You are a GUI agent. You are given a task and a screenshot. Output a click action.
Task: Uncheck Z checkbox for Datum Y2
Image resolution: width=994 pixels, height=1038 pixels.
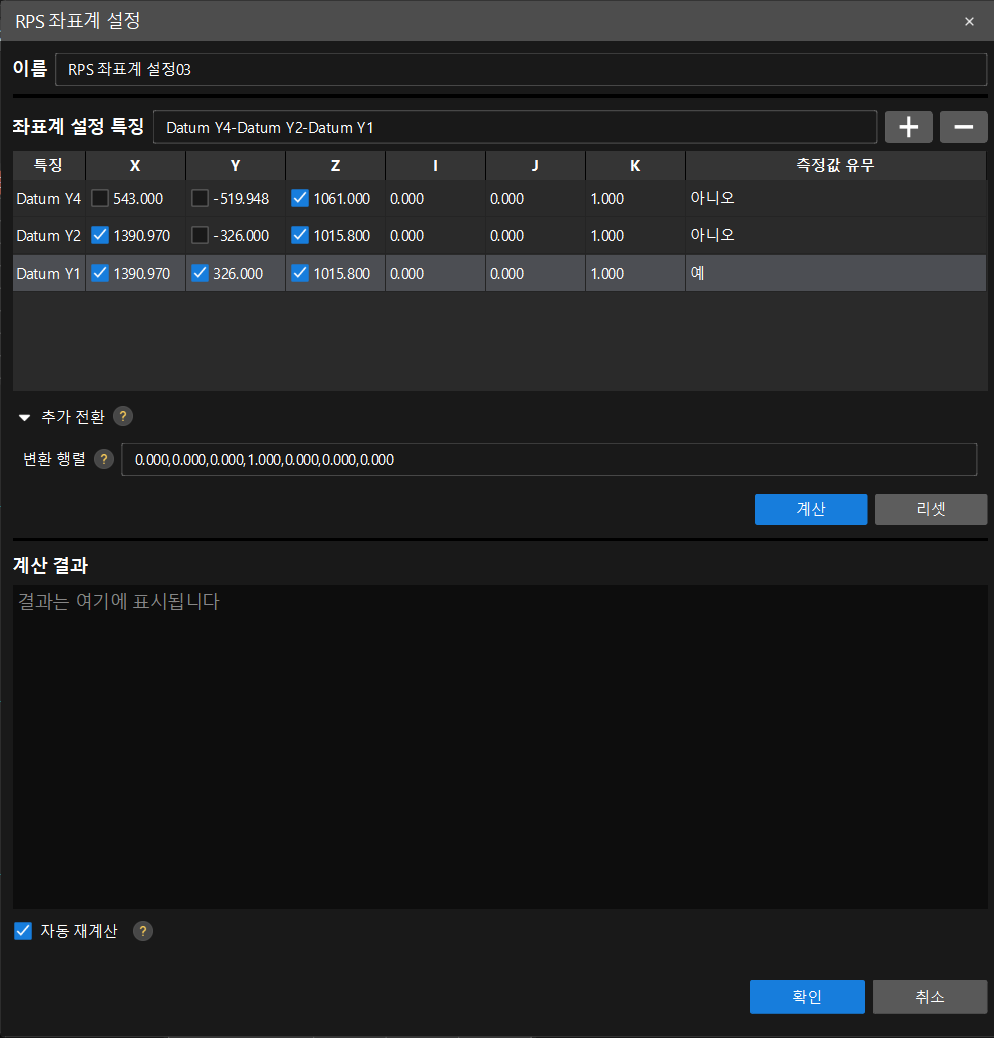[300, 235]
